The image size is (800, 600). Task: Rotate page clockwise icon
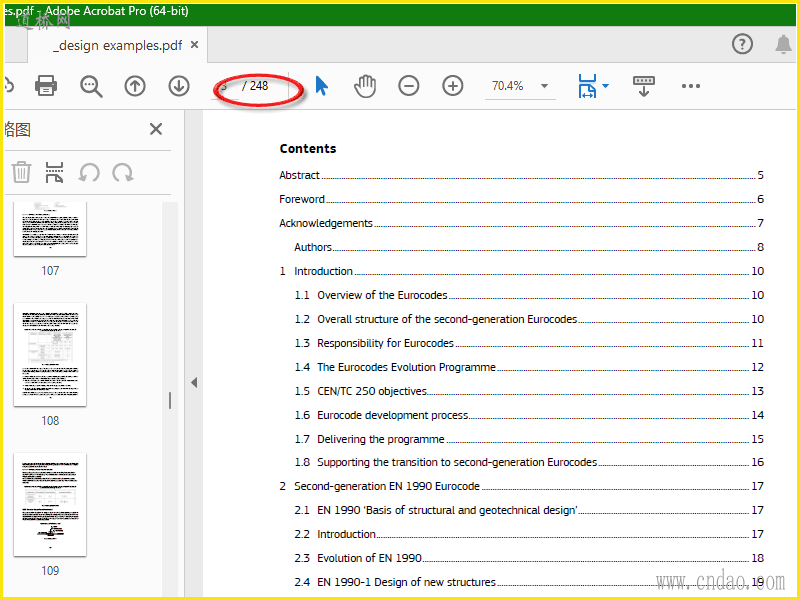click(123, 172)
